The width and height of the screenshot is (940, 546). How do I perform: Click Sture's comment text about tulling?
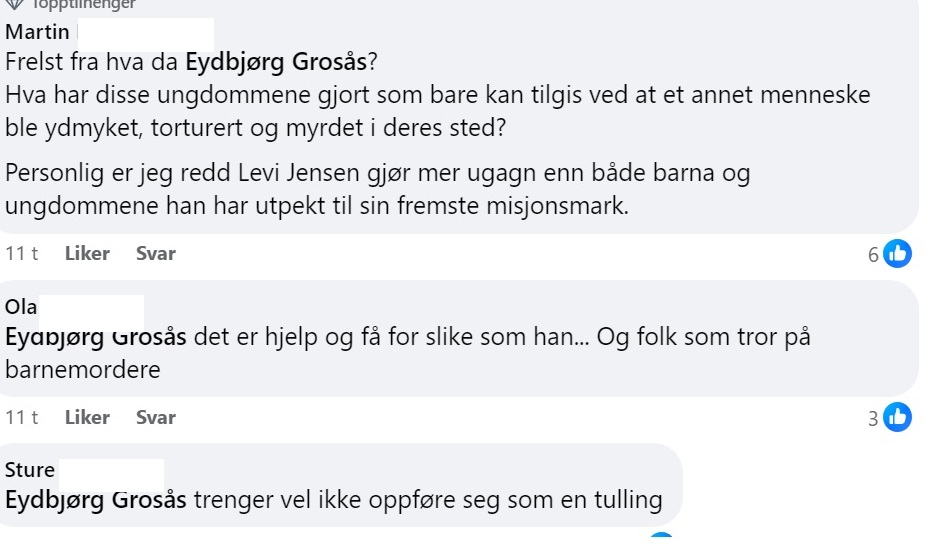(428, 500)
